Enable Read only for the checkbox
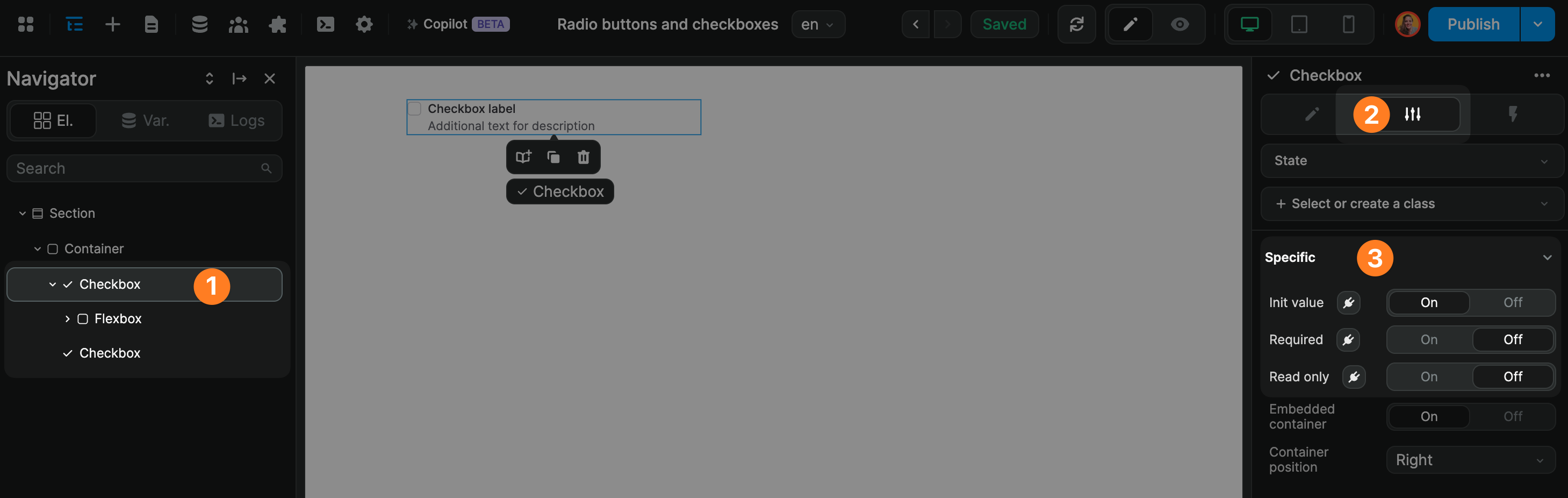Screen dimensions: 1568x498 coord(1429,376)
